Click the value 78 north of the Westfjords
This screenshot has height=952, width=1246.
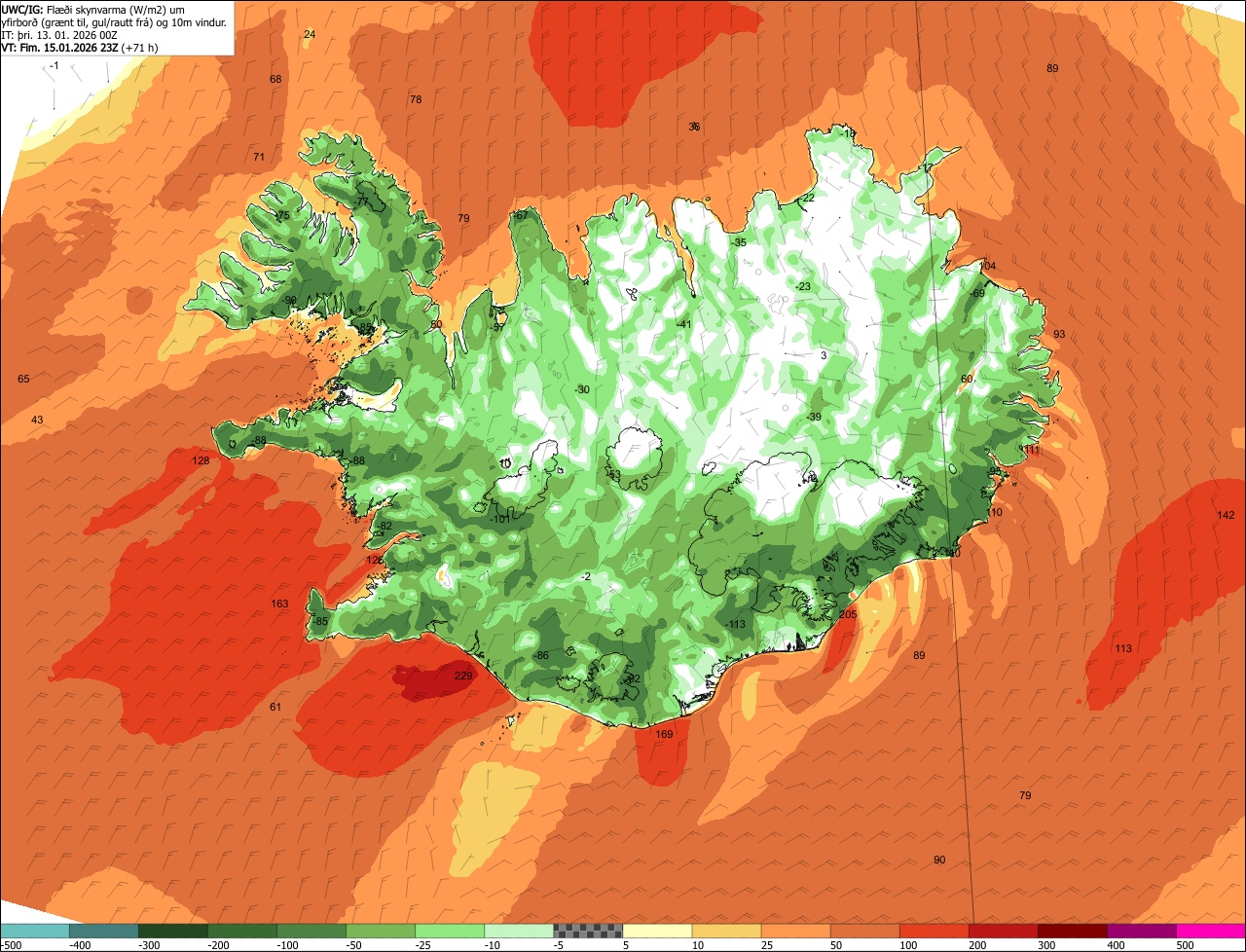click(x=416, y=99)
